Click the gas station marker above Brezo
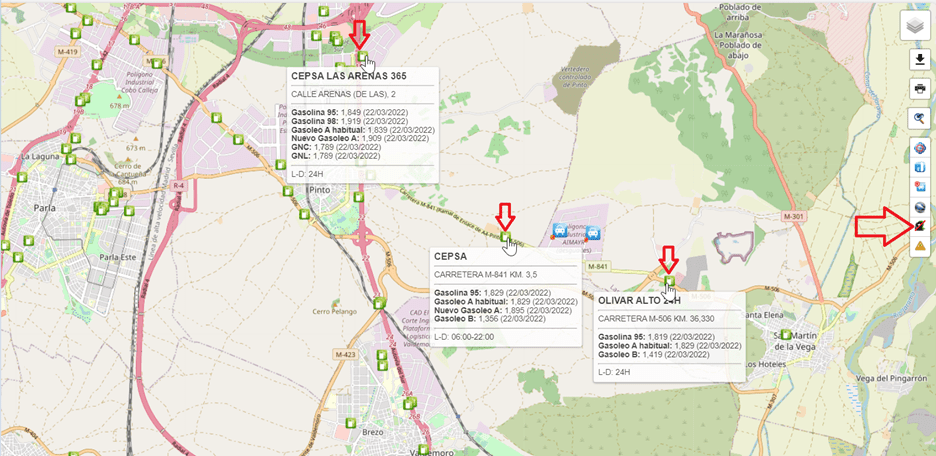Screen dimensions: 936x456 click(x=351, y=423)
